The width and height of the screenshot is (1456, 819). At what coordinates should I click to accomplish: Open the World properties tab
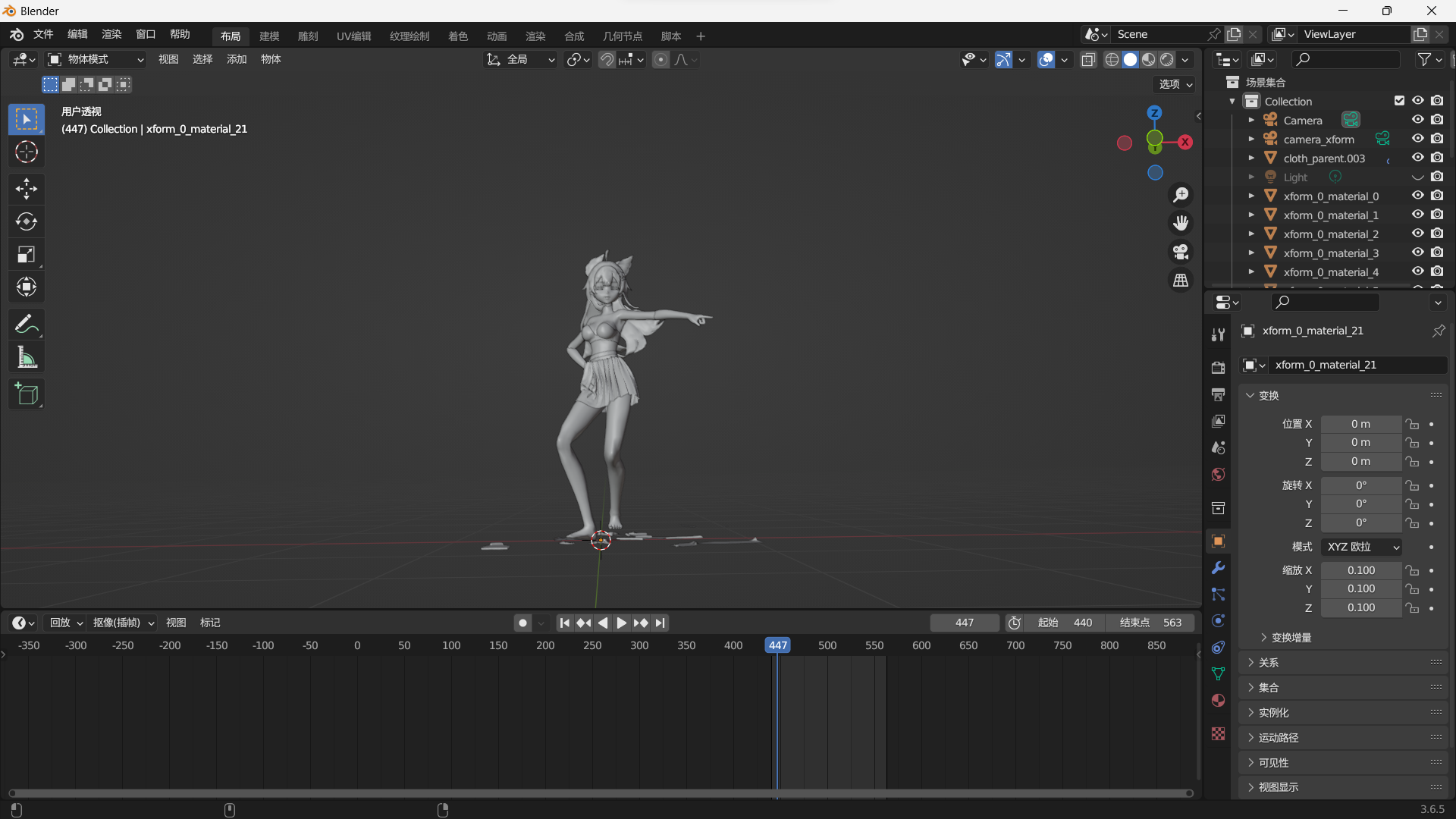point(1218,474)
